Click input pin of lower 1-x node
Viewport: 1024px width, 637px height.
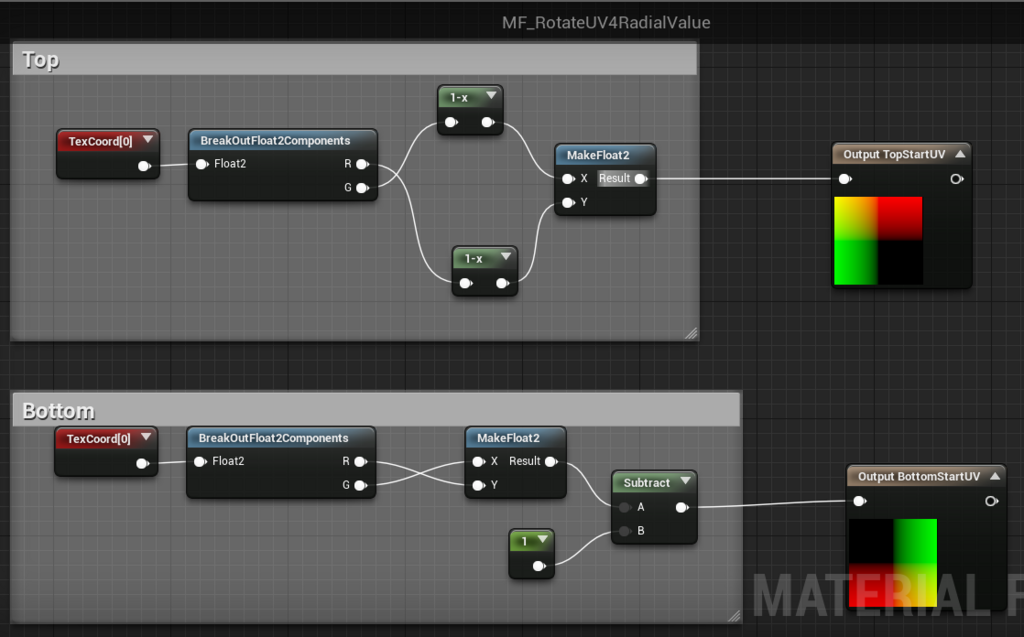pyautogui.click(x=466, y=283)
